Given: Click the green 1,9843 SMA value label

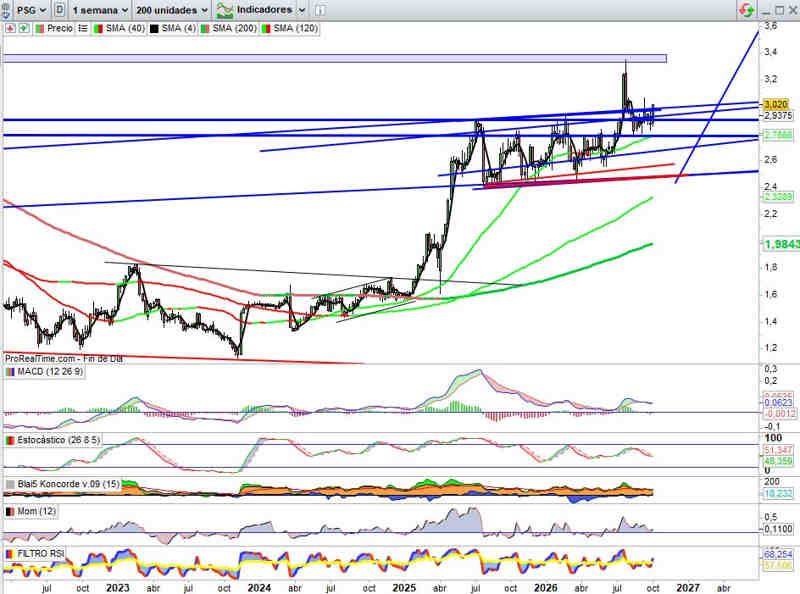Looking at the screenshot, I should tap(781, 245).
